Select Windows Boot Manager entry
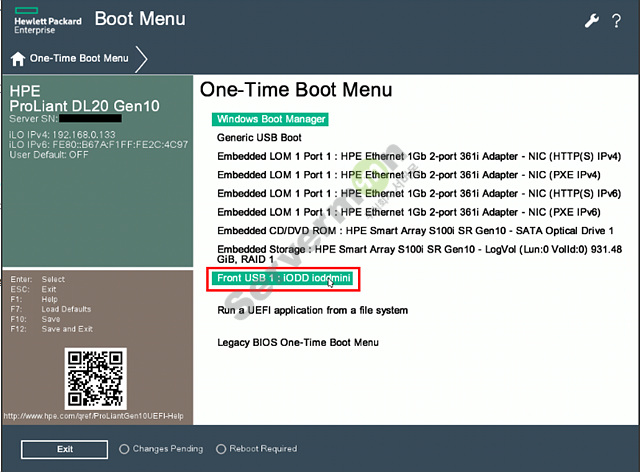This screenshot has width=640, height=472. coord(270,119)
